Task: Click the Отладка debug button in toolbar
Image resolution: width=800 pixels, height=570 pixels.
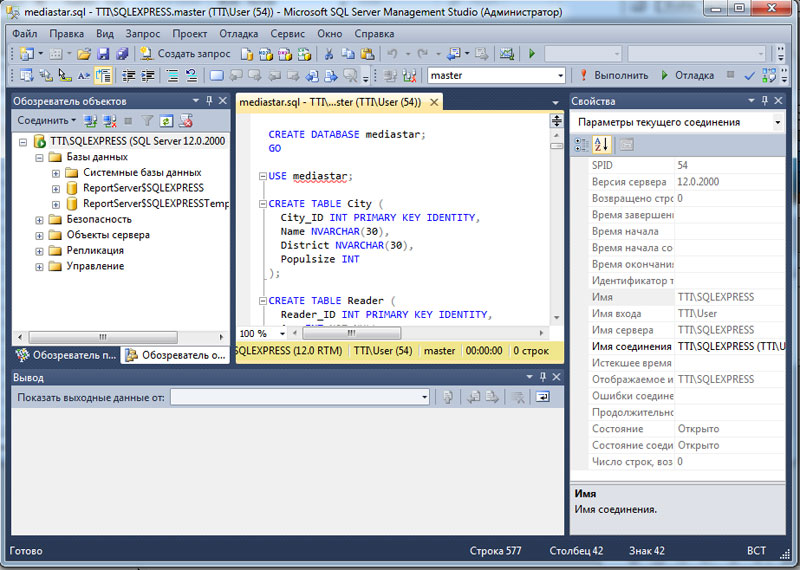Action: pyautogui.click(x=687, y=76)
